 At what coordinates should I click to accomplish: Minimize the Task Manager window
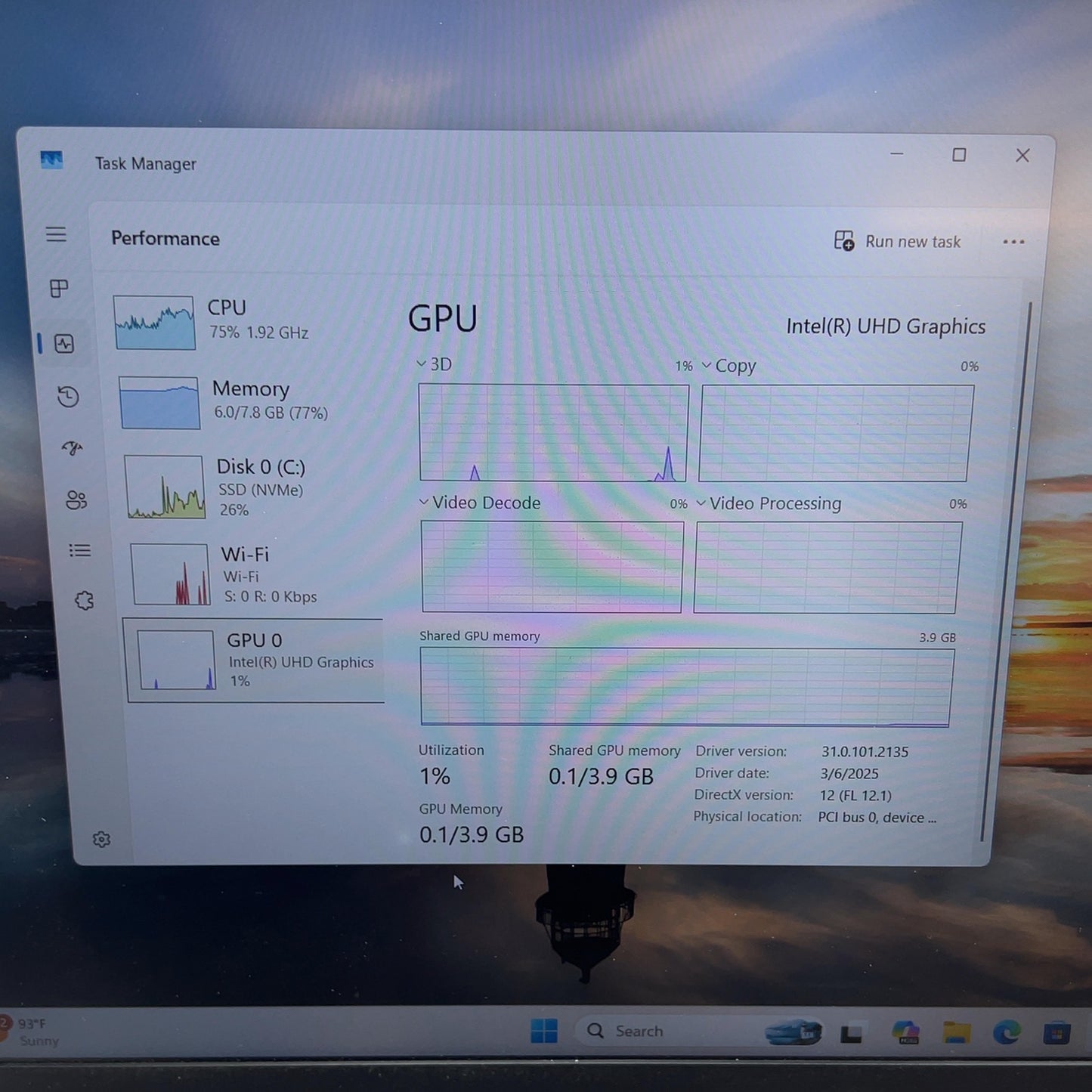[x=897, y=154]
